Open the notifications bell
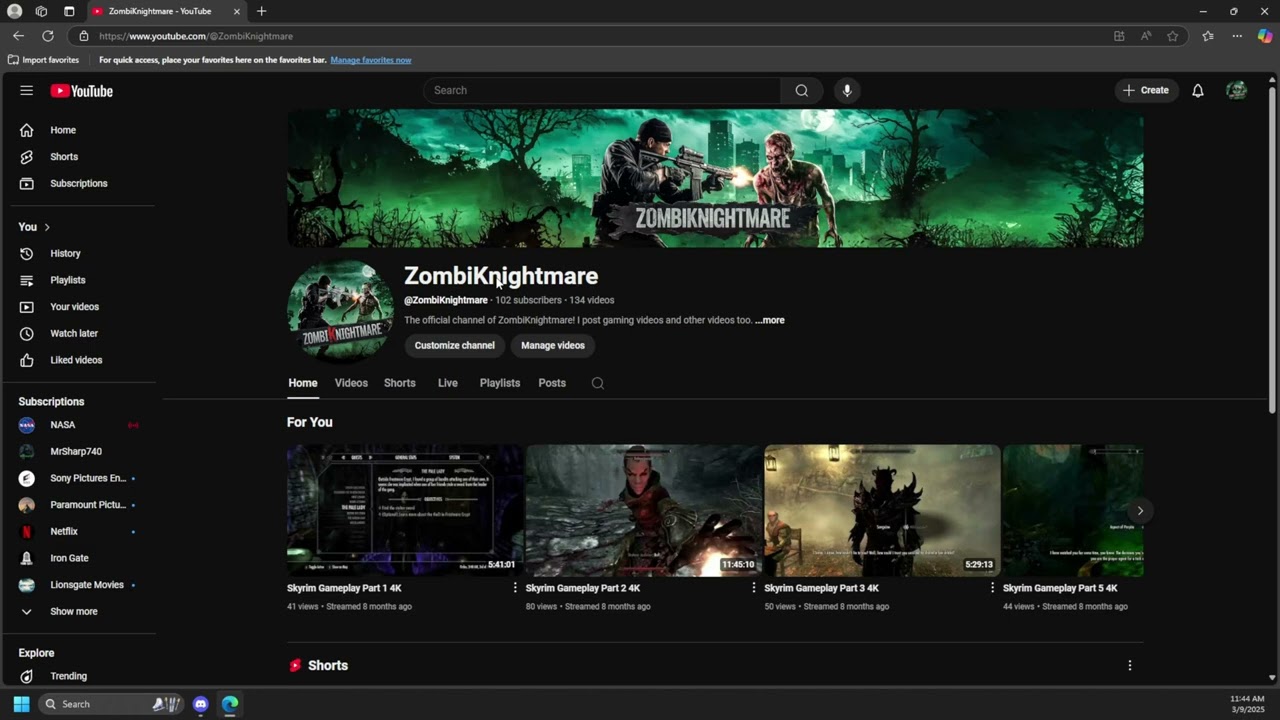 click(1197, 90)
